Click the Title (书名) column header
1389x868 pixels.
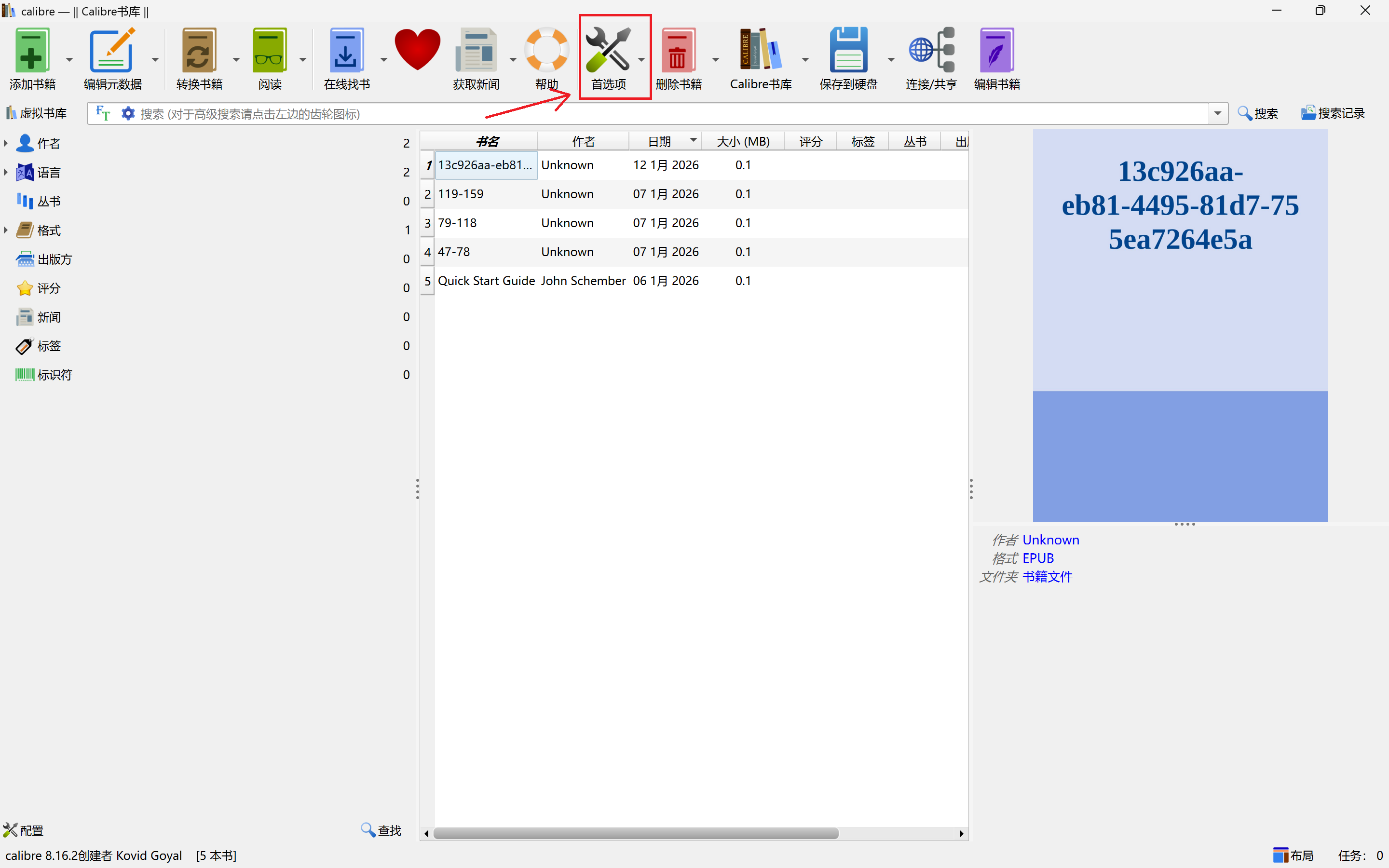tap(487, 141)
